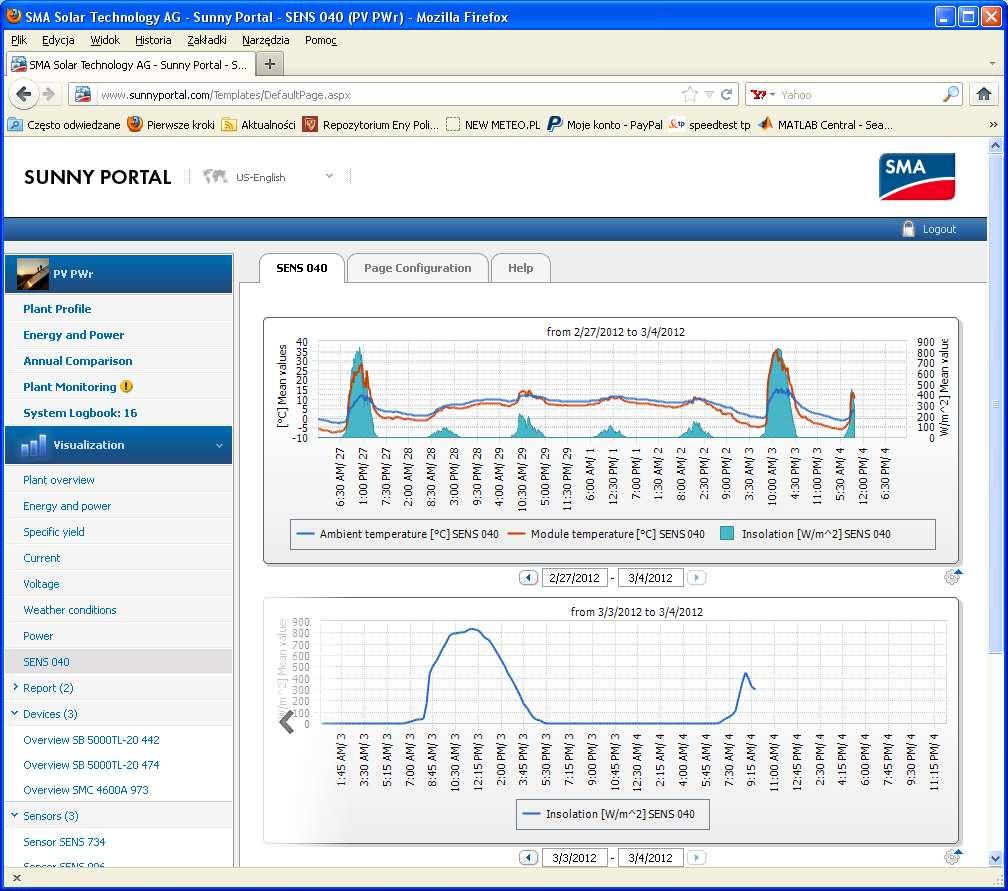
Task: Open settings gear for the insolation chart
Action: [953, 856]
